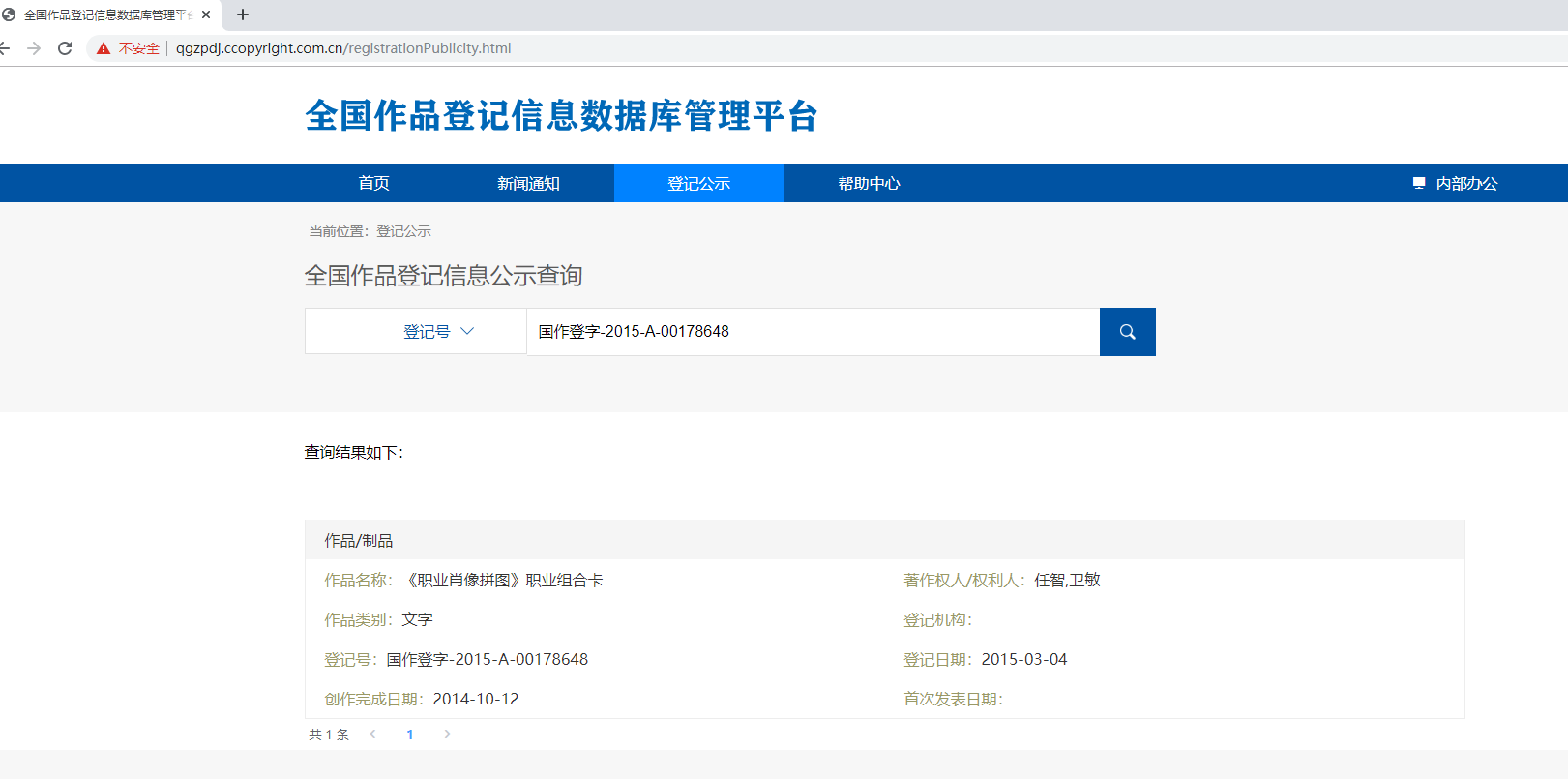
Task: Open the 内部办公 link
Action: tap(1466, 183)
